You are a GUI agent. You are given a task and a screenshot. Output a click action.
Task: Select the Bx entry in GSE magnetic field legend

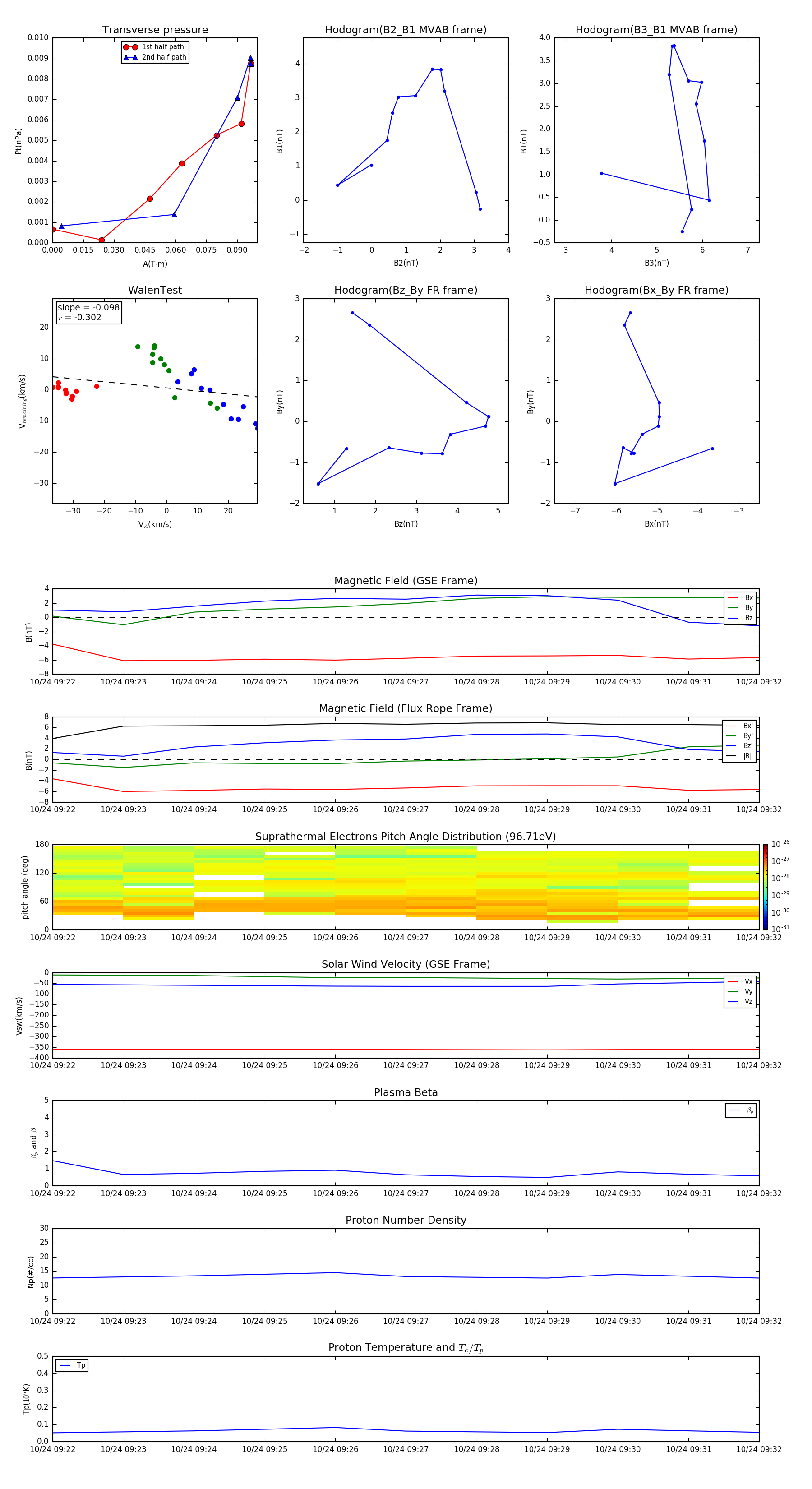click(x=740, y=598)
